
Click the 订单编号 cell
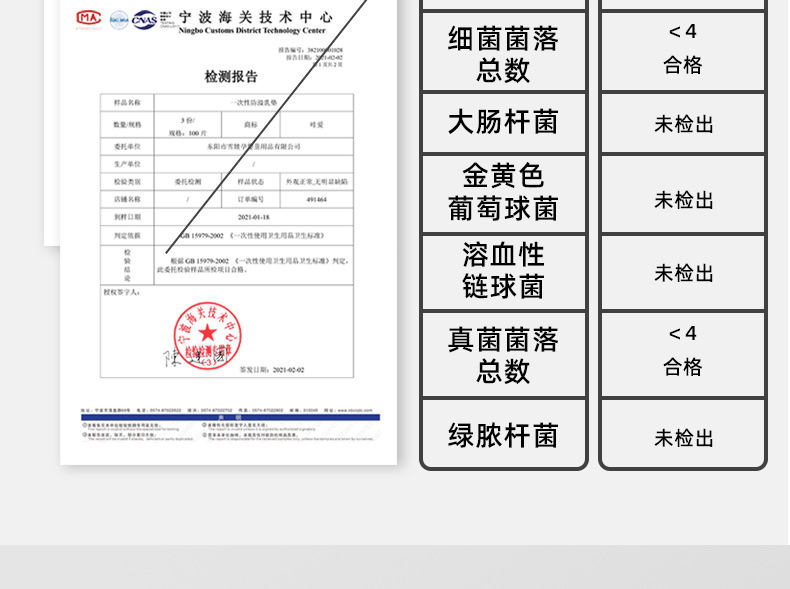[x=251, y=199]
